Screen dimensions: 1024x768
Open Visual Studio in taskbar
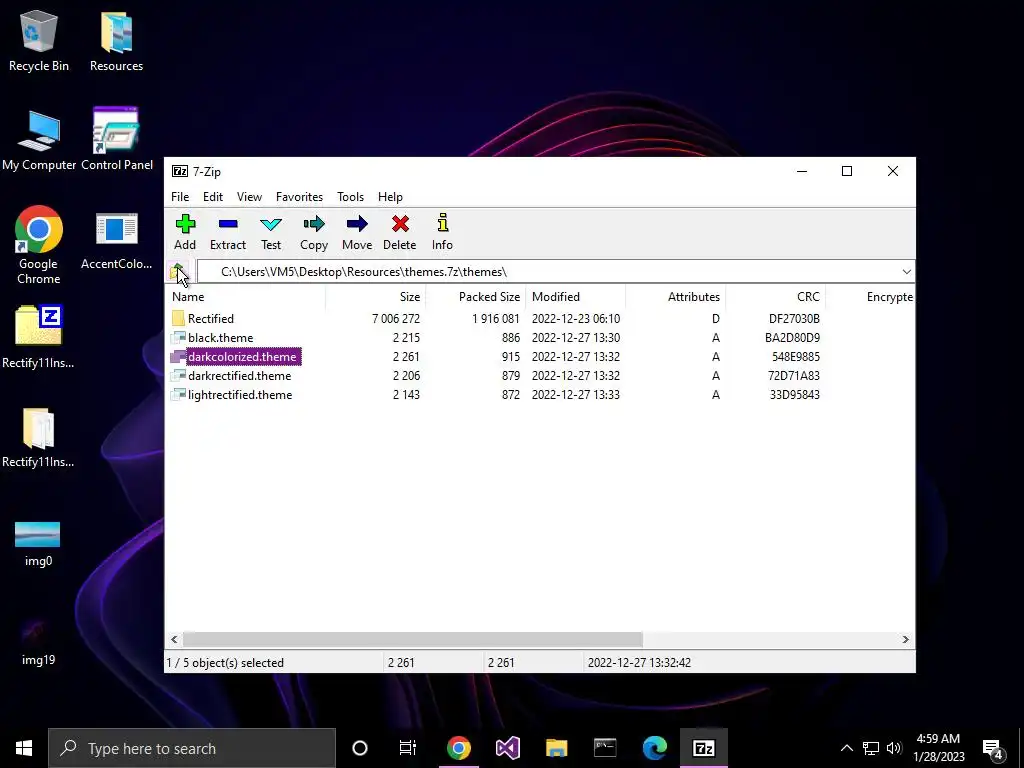[x=507, y=748]
